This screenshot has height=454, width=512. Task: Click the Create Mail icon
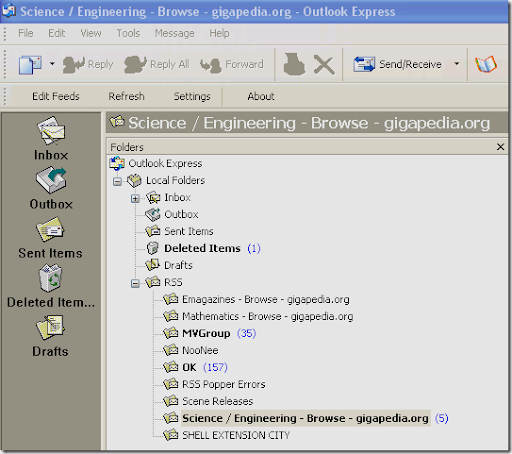pos(30,64)
